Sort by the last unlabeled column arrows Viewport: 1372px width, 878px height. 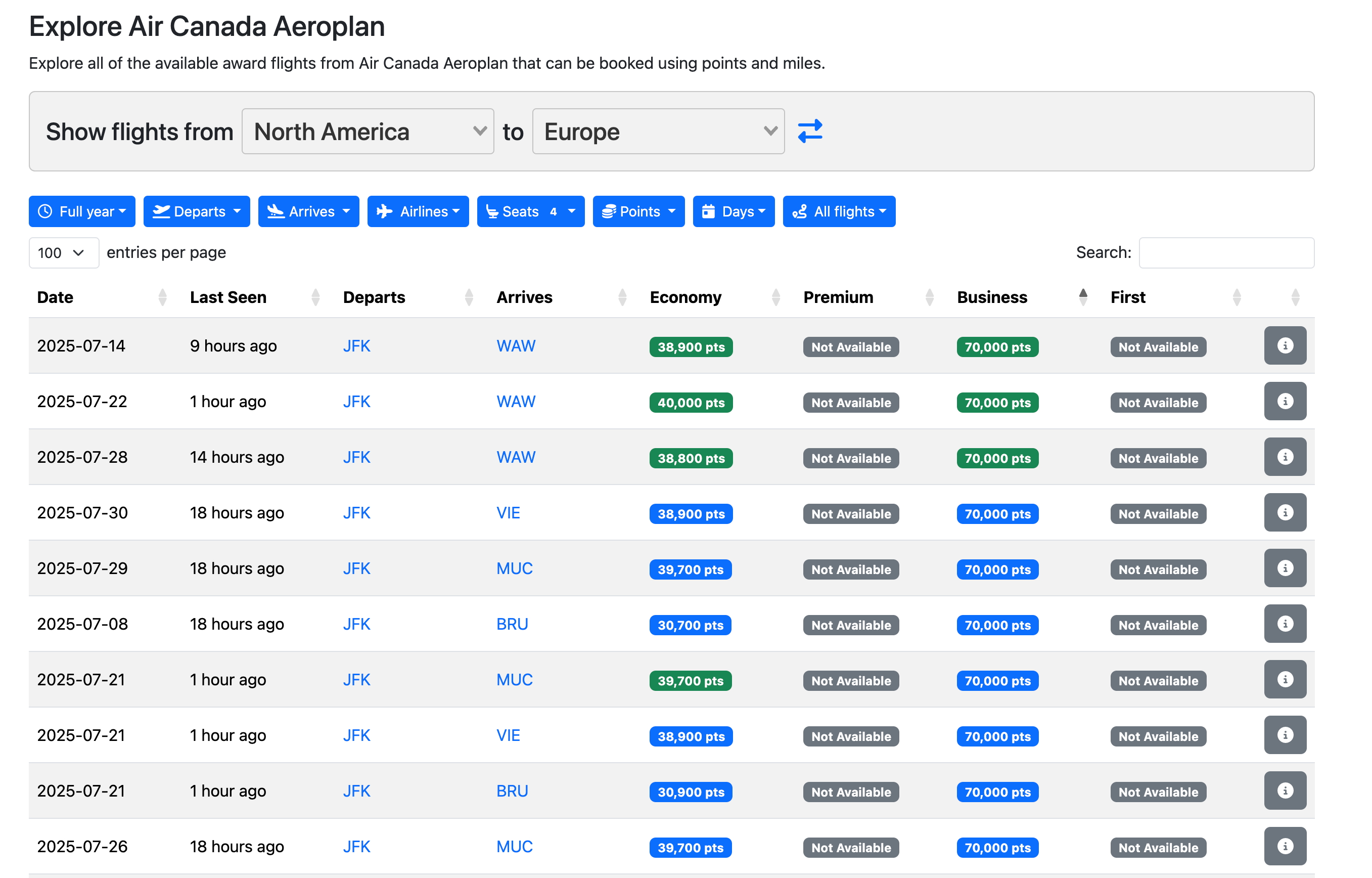pos(1295,297)
